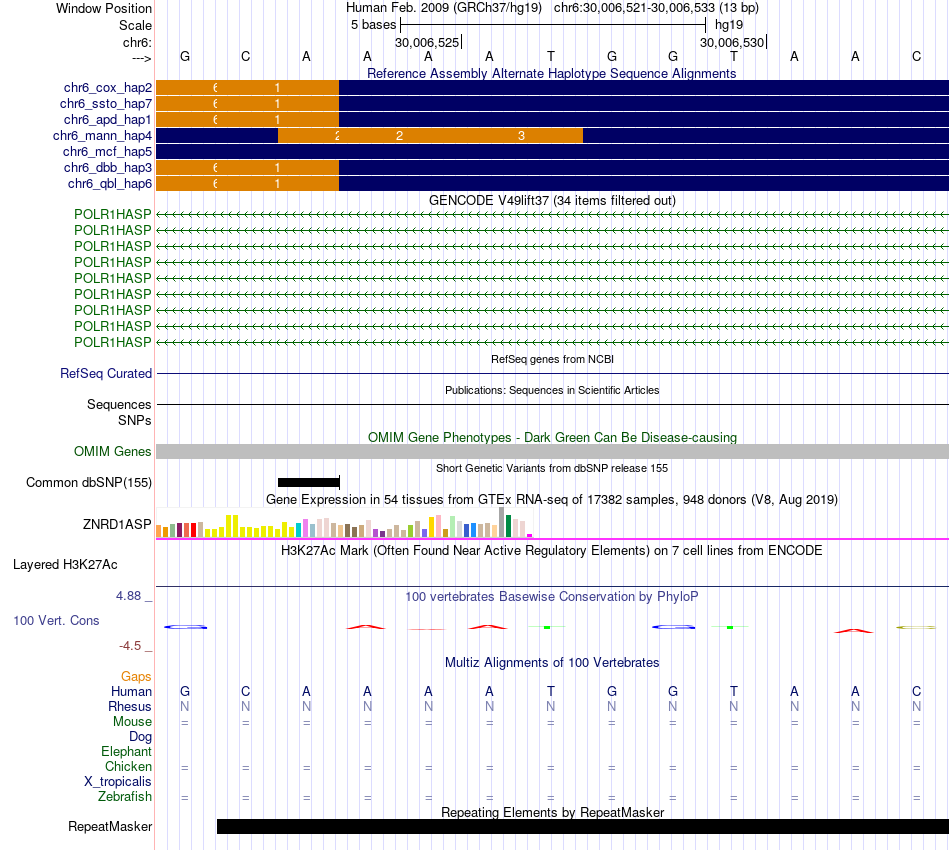Click the bottommost POLR1HASP gene label
The width and height of the screenshot is (950, 850).
[112, 342]
